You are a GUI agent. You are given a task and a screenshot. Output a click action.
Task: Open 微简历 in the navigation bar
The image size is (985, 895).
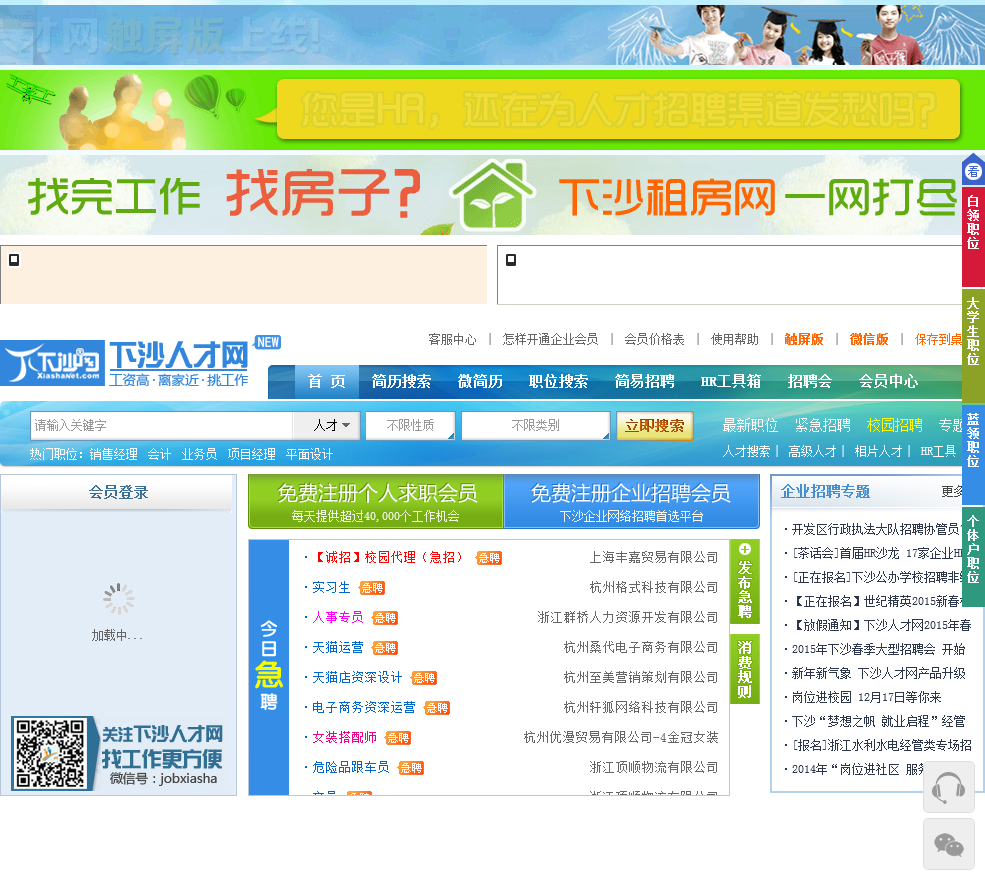click(x=480, y=381)
